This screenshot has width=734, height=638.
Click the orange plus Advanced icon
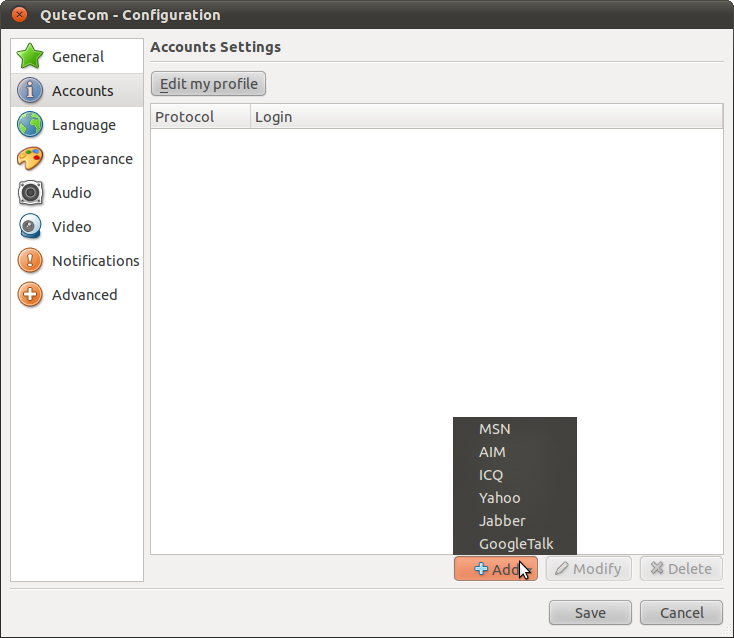tap(31, 295)
